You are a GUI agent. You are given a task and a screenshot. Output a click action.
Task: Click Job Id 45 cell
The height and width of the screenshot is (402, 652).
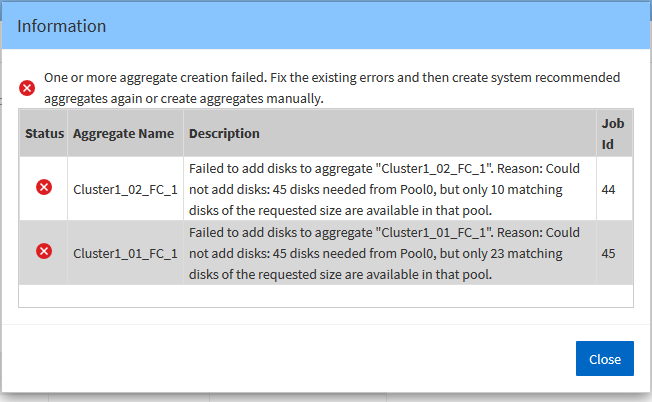coord(609,252)
